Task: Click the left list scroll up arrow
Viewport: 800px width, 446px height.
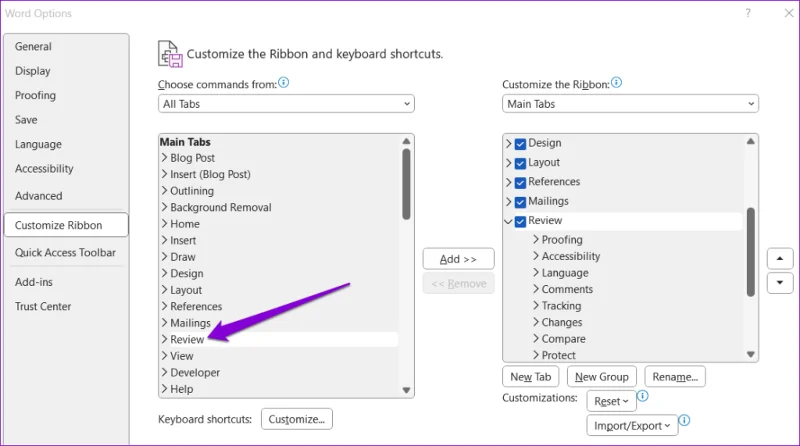Action: click(x=406, y=141)
